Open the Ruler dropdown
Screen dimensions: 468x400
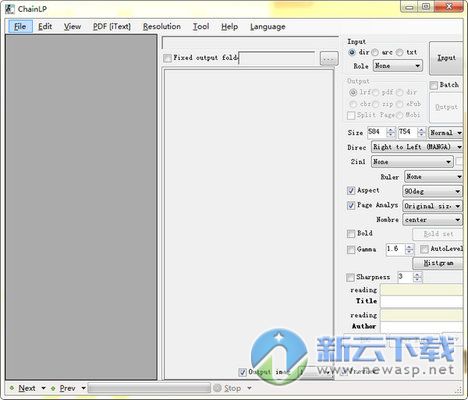[433, 177]
